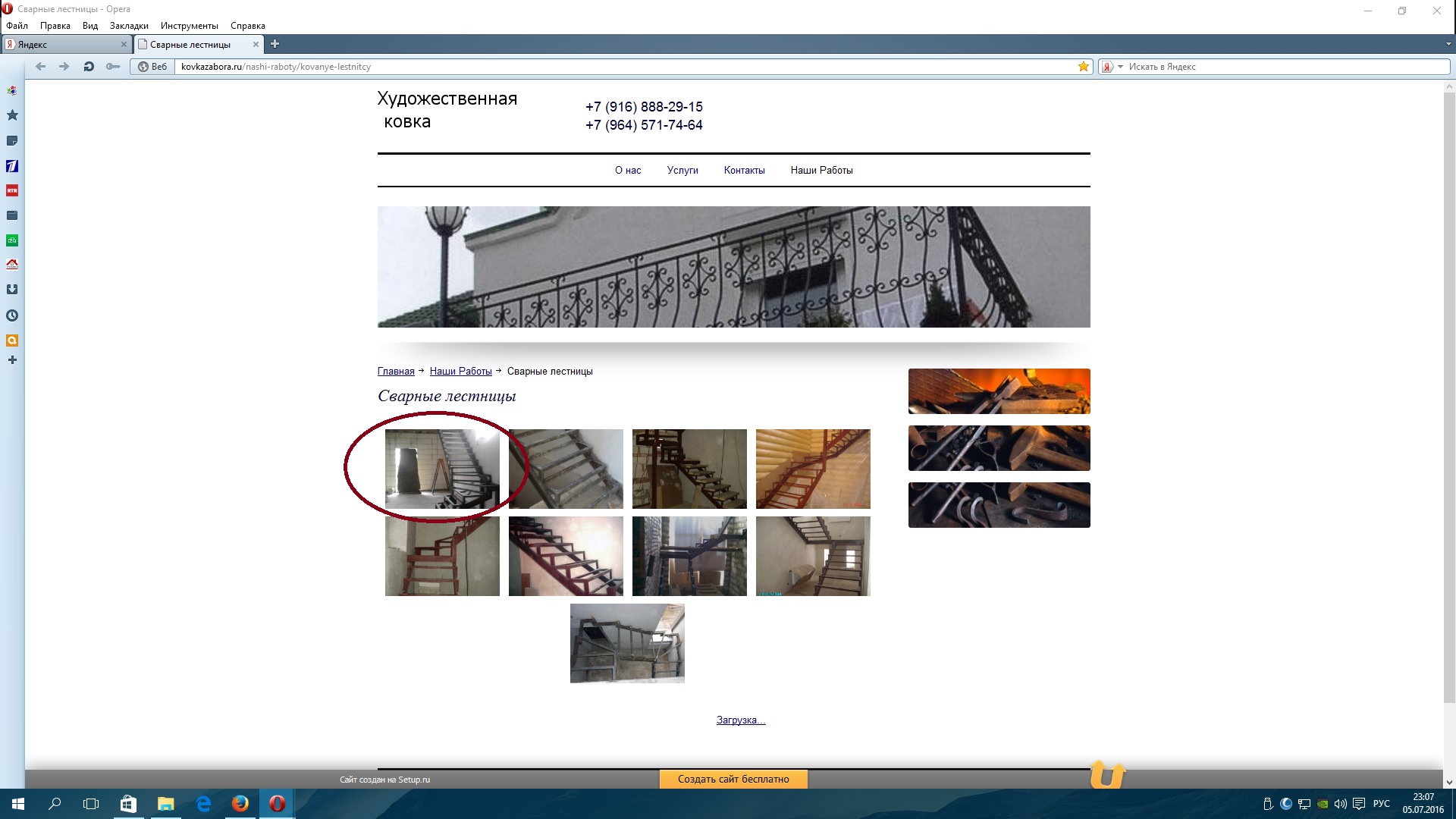Open the Windows Start menu

[18, 804]
